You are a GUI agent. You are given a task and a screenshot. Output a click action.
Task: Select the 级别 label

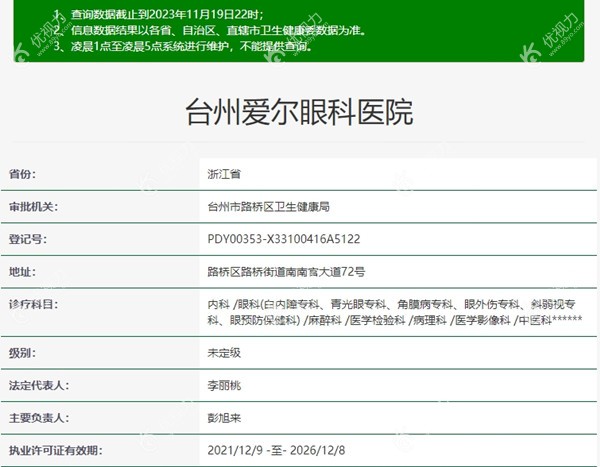pyautogui.click(x=22, y=353)
